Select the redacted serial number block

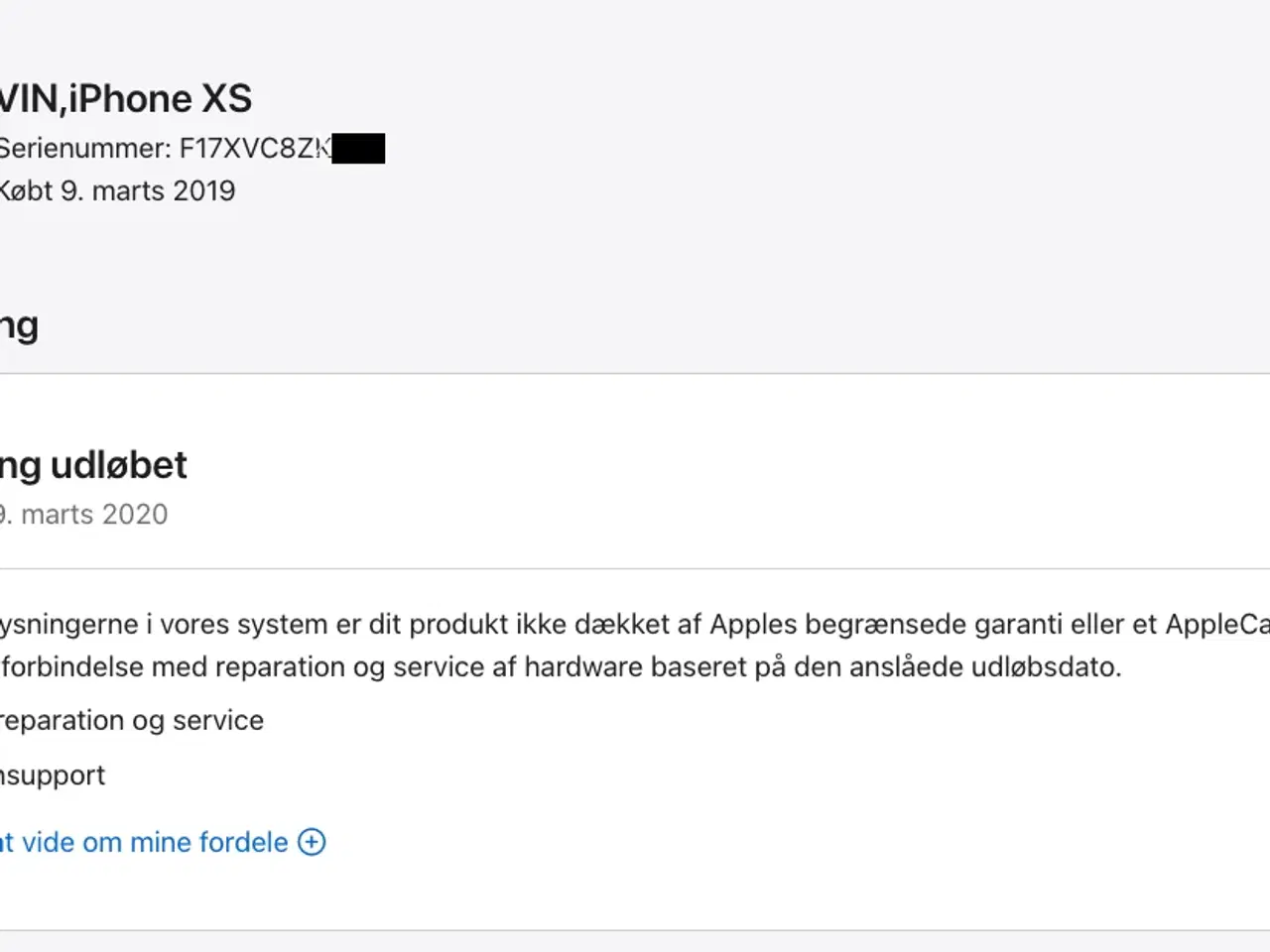pos(357,148)
